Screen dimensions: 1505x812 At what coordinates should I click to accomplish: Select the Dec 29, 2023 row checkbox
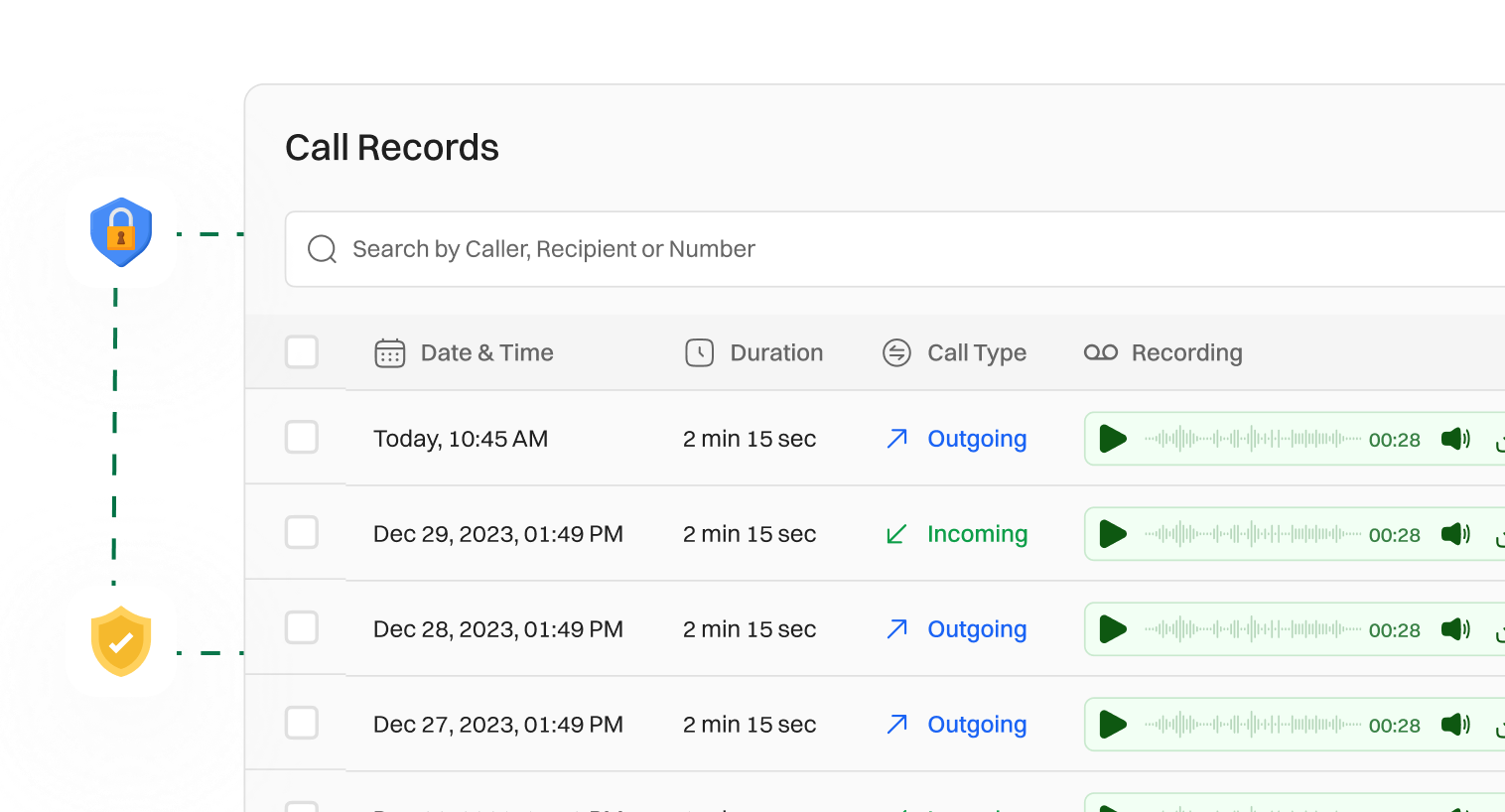(302, 533)
